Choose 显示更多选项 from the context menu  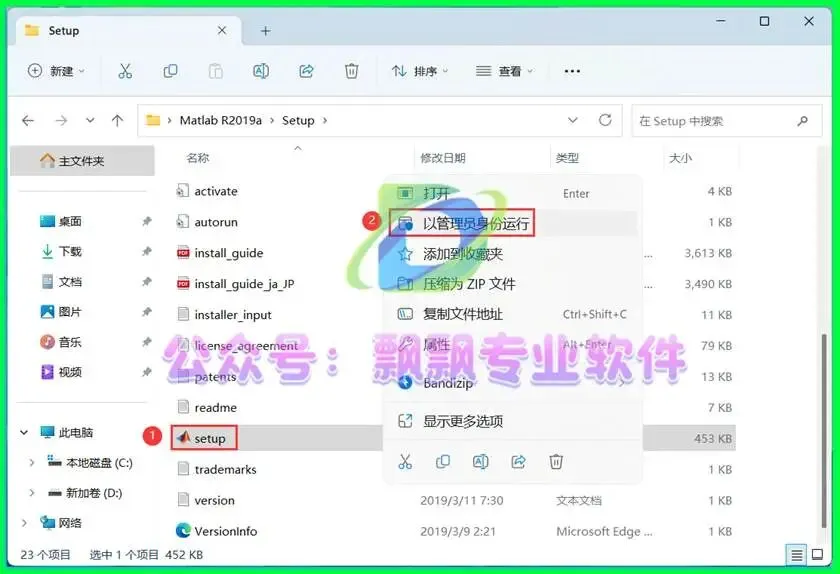513,421
